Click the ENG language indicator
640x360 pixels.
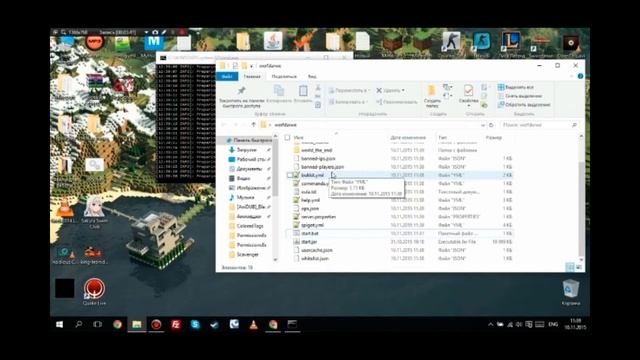[553, 324]
